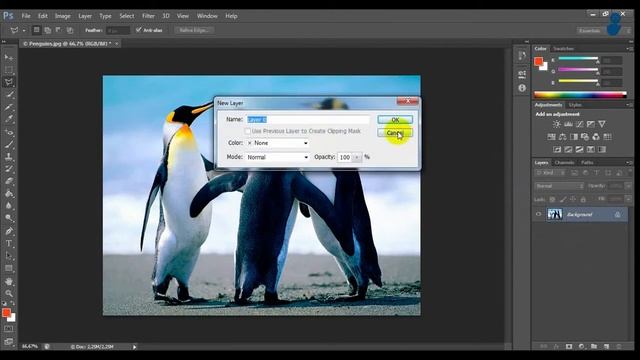Viewport: 640px width, 360px height.
Task: Add a Levels adjustment
Action: point(568,124)
